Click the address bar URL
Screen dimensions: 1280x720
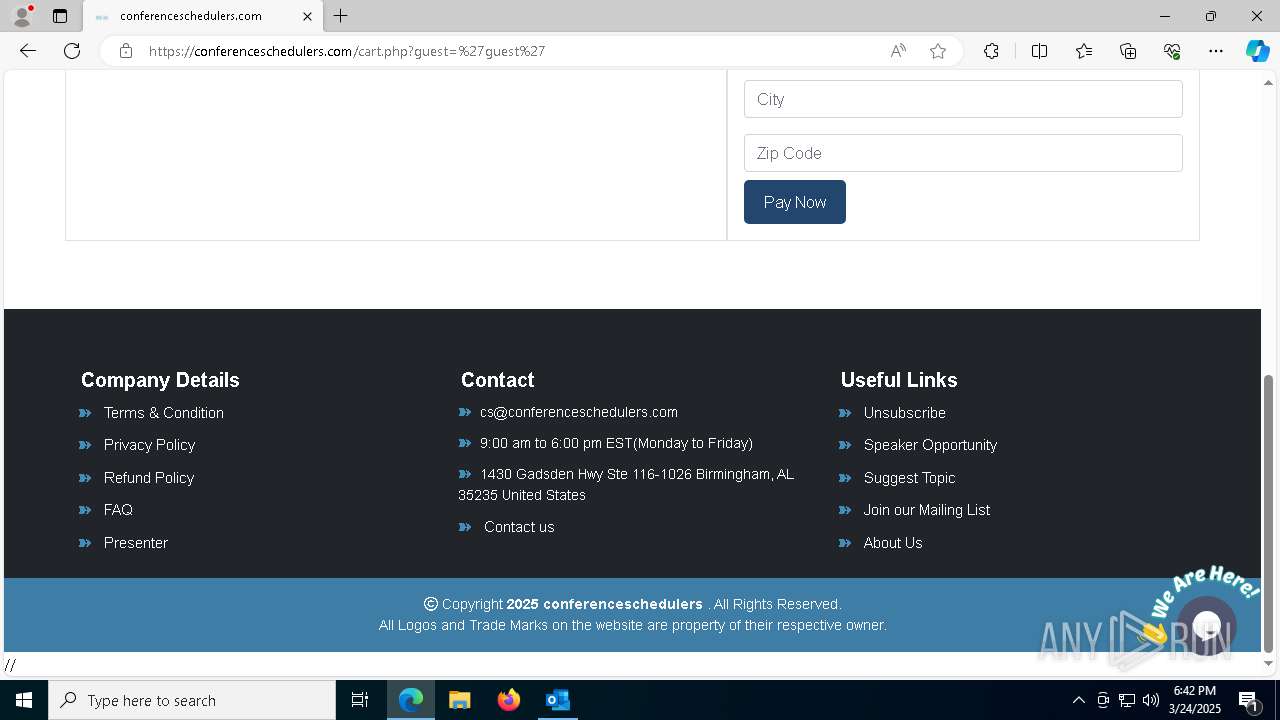(347, 51)
